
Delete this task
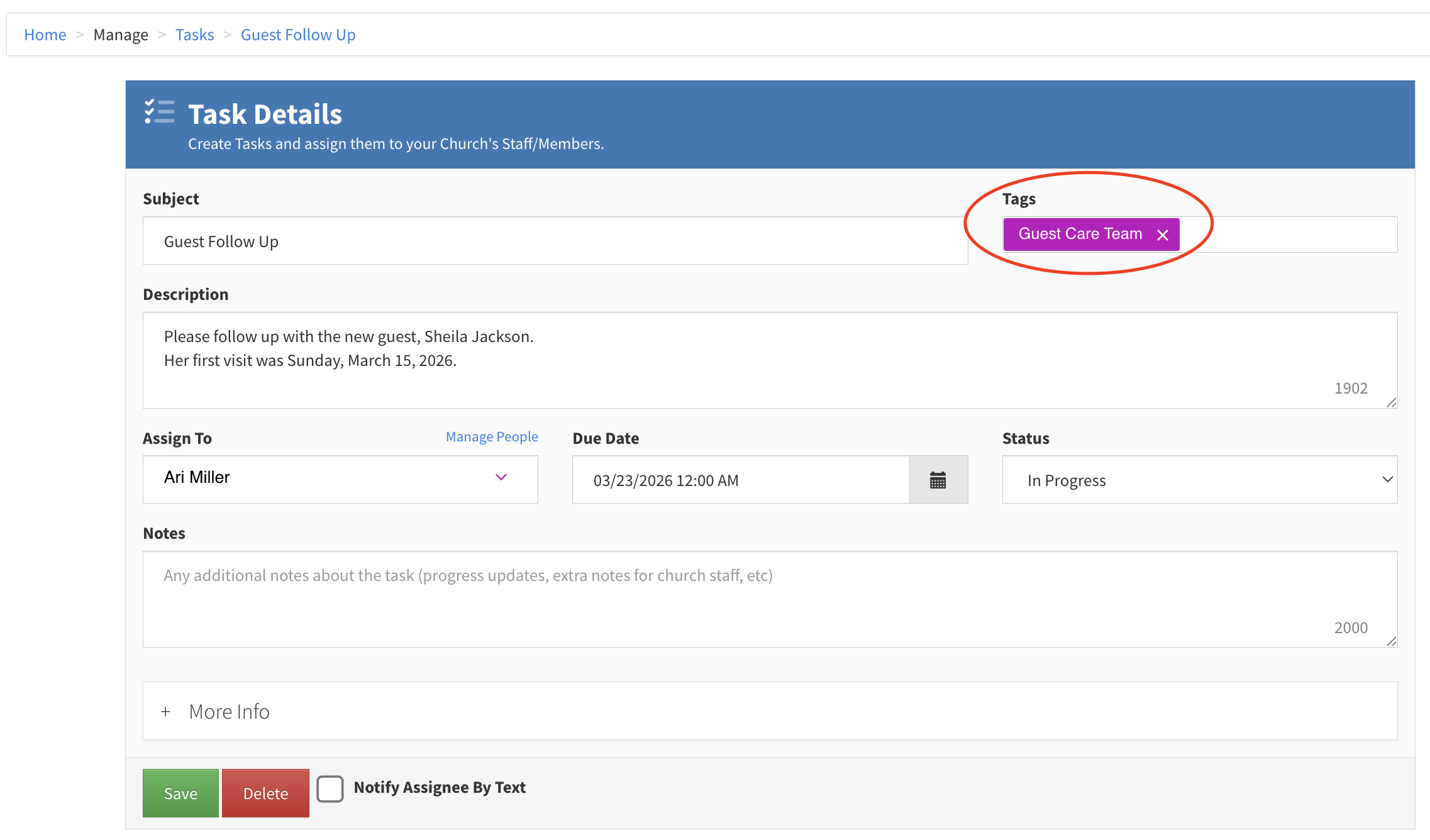[265, 793]
